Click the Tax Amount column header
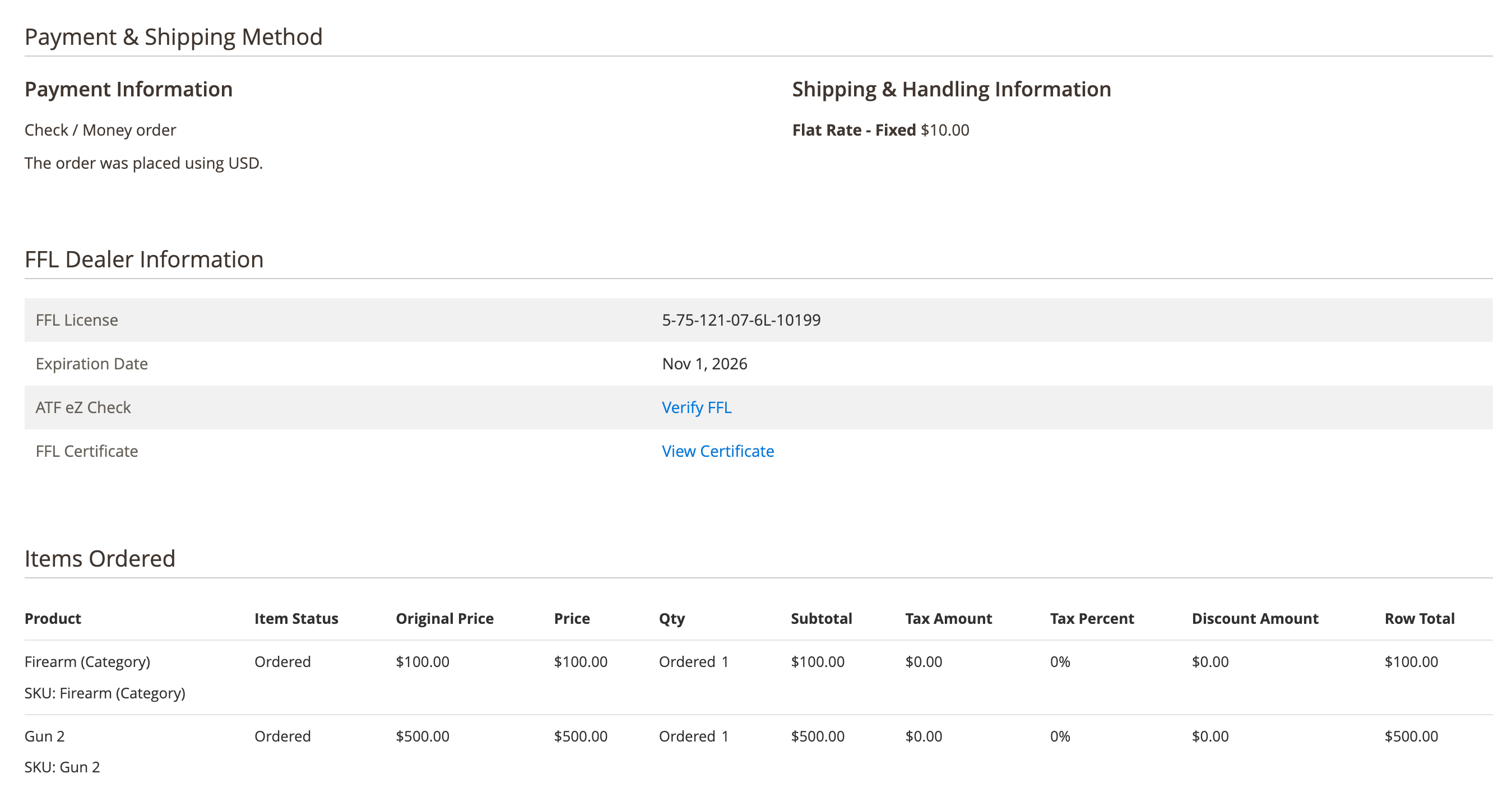 click(x=949, y=618)
